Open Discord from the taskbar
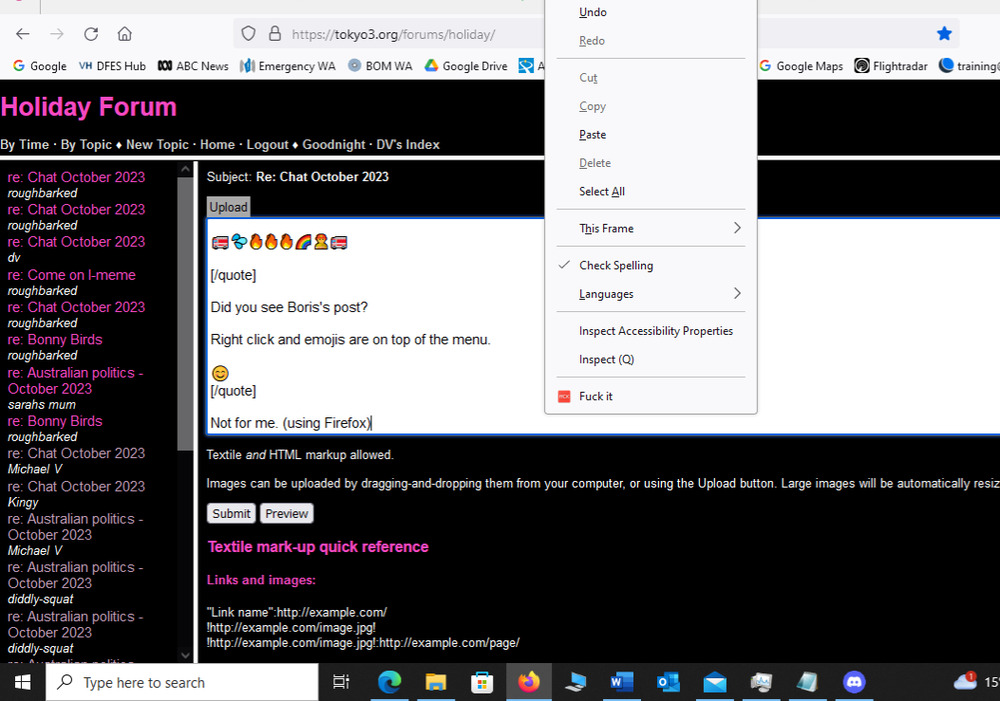Image resolution: width=1000 pixels, height=701 pixels. pyautogui.click(x=854, y=682)
